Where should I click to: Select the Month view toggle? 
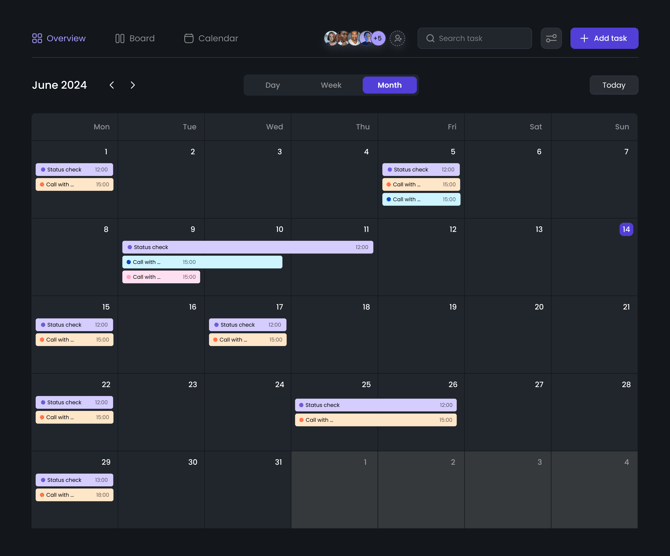(x=389, y=85)
